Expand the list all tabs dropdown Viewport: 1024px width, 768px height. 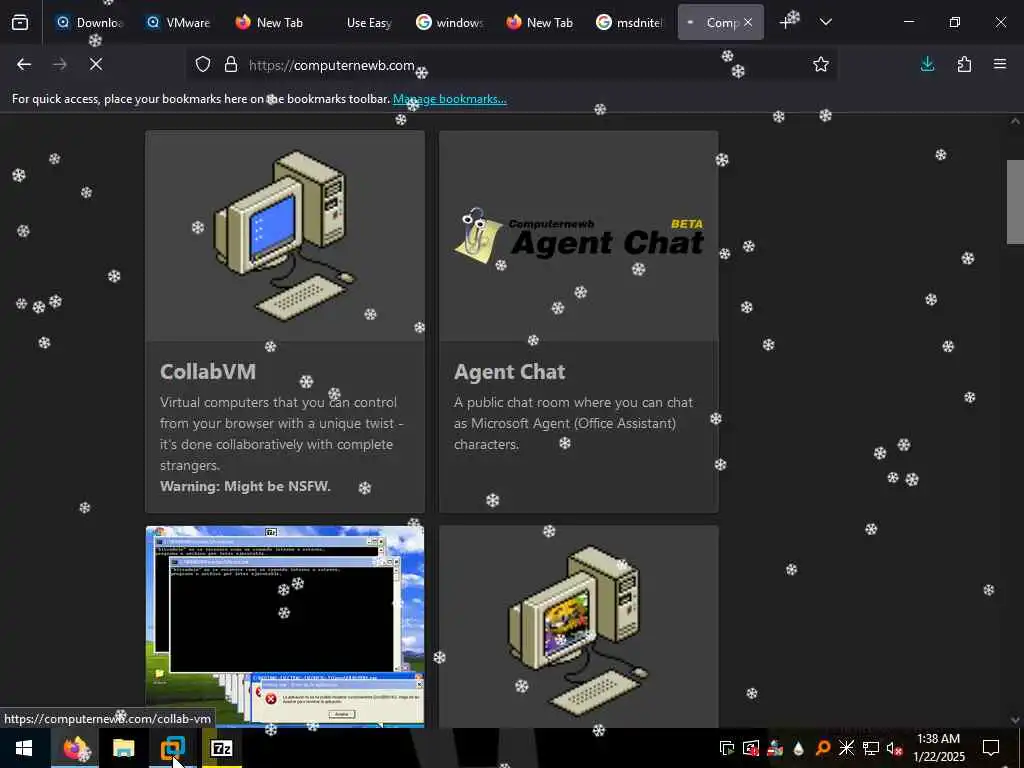[x=825, y=22]
